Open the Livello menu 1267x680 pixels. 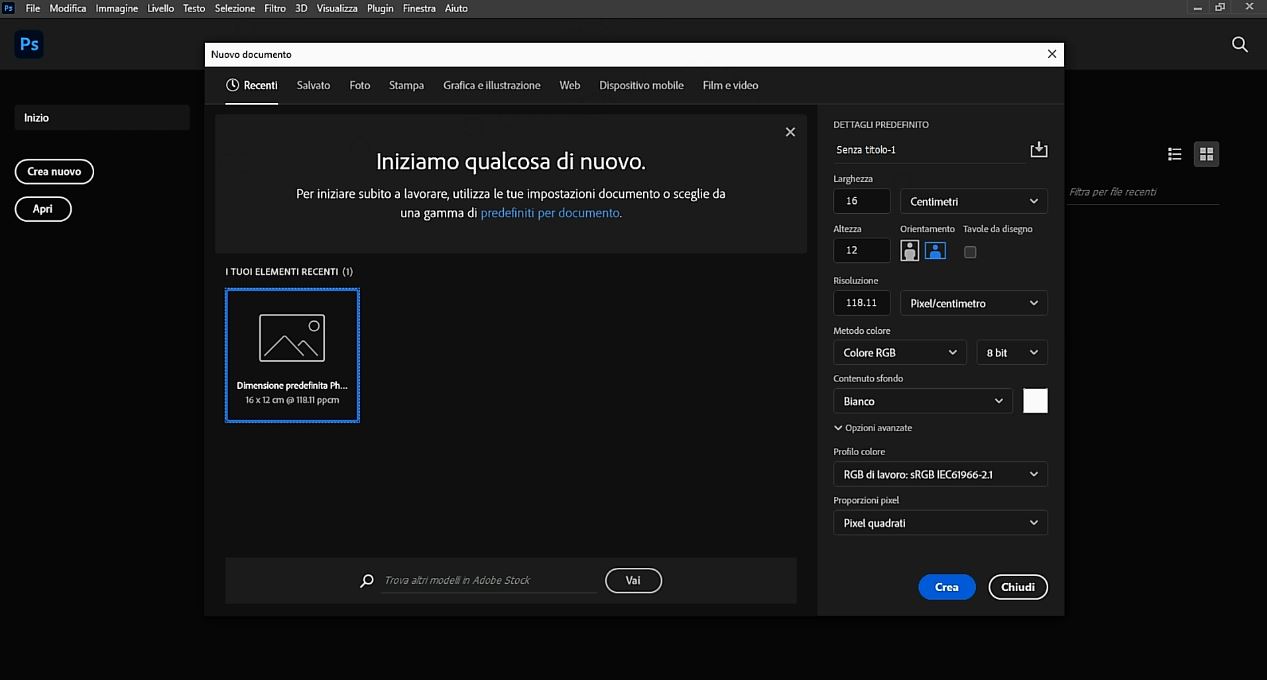click(x=160, y=8)
